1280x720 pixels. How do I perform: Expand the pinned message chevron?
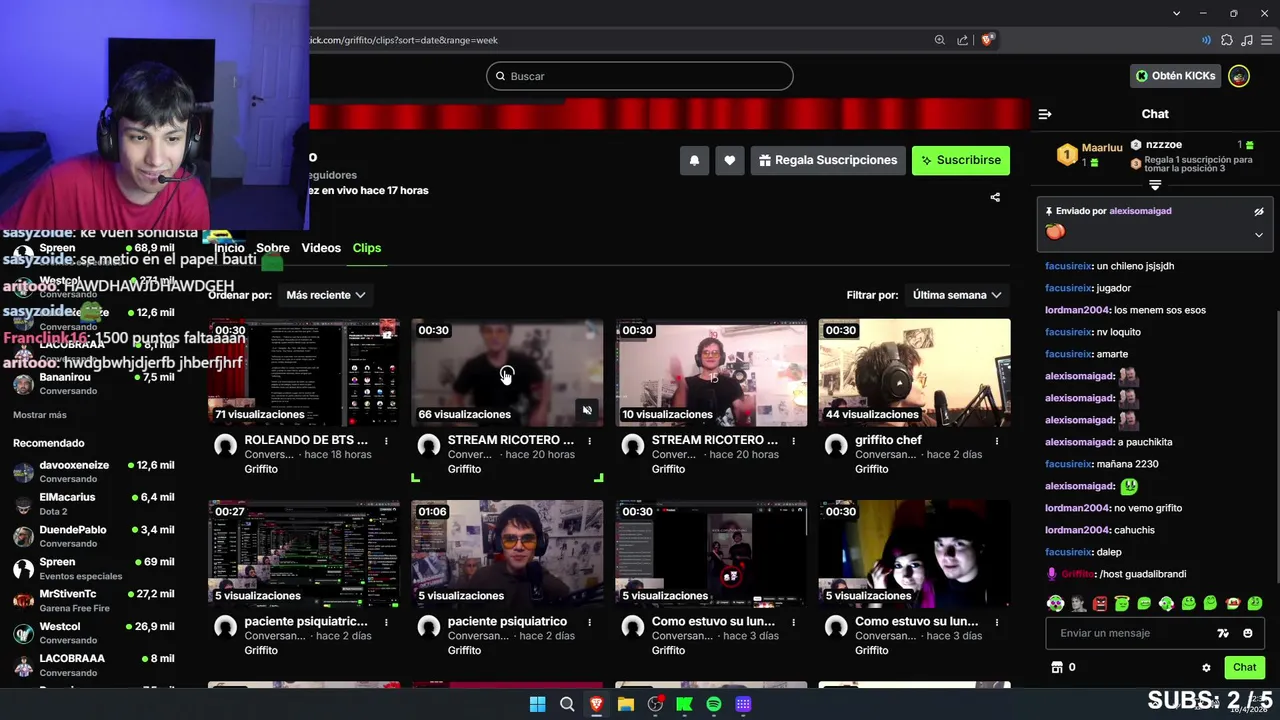point(1259,235)
